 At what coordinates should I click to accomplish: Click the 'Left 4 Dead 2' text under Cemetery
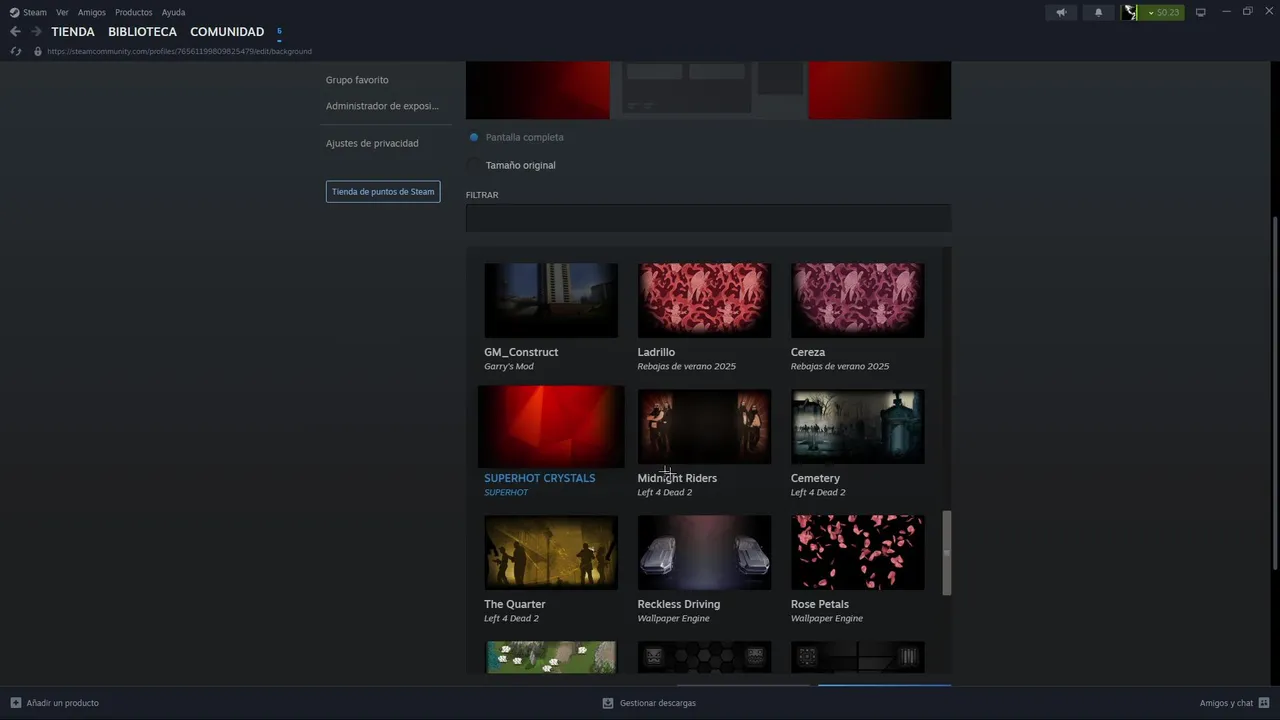(818, 492)
